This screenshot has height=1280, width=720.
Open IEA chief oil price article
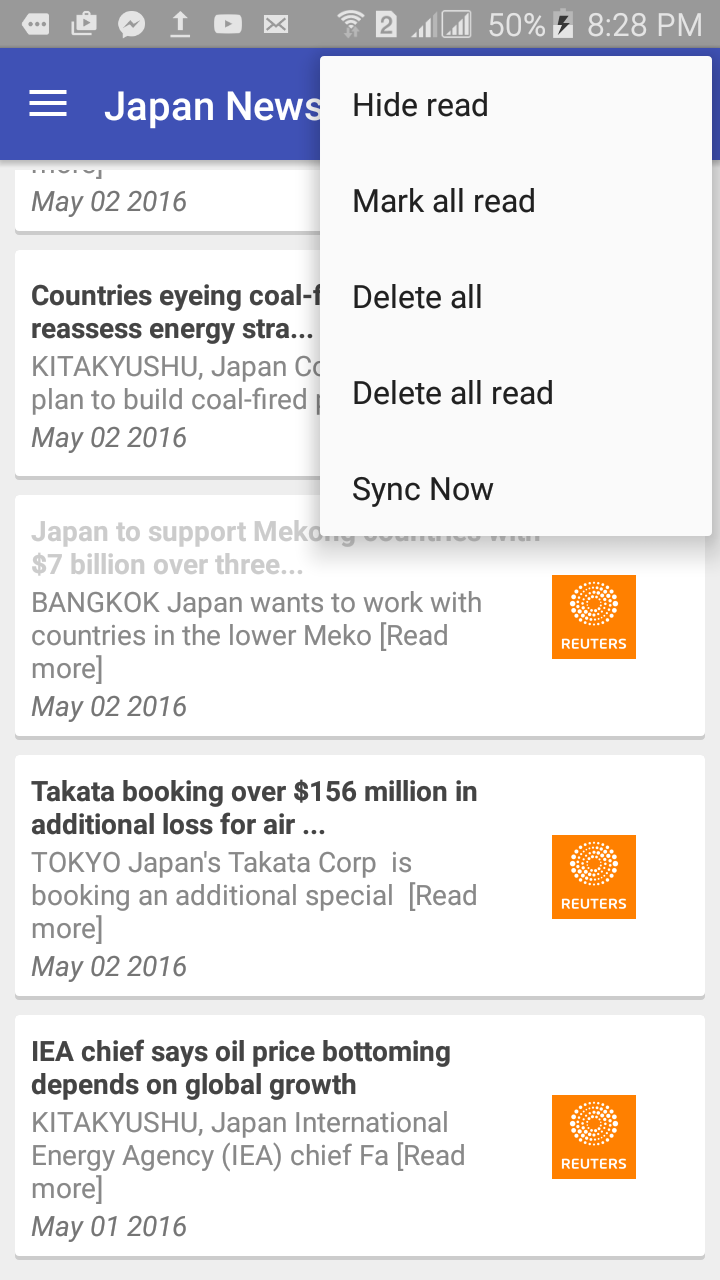241,1068
